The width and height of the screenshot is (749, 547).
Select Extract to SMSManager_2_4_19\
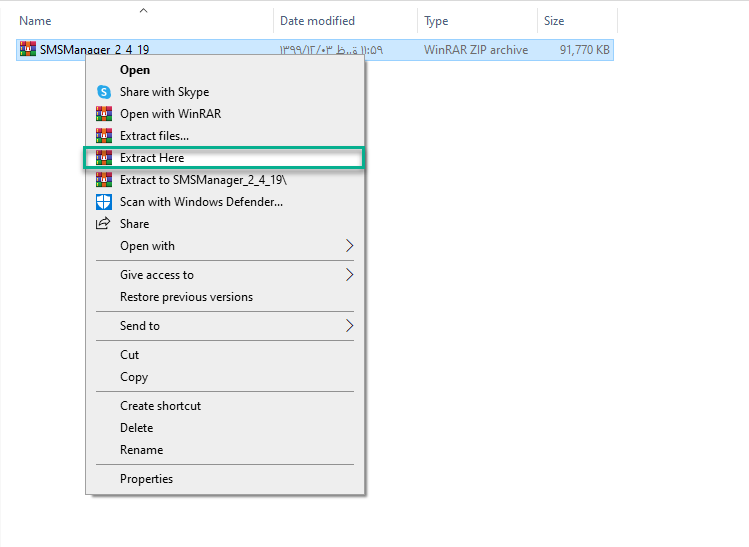[x=225, y=180]
